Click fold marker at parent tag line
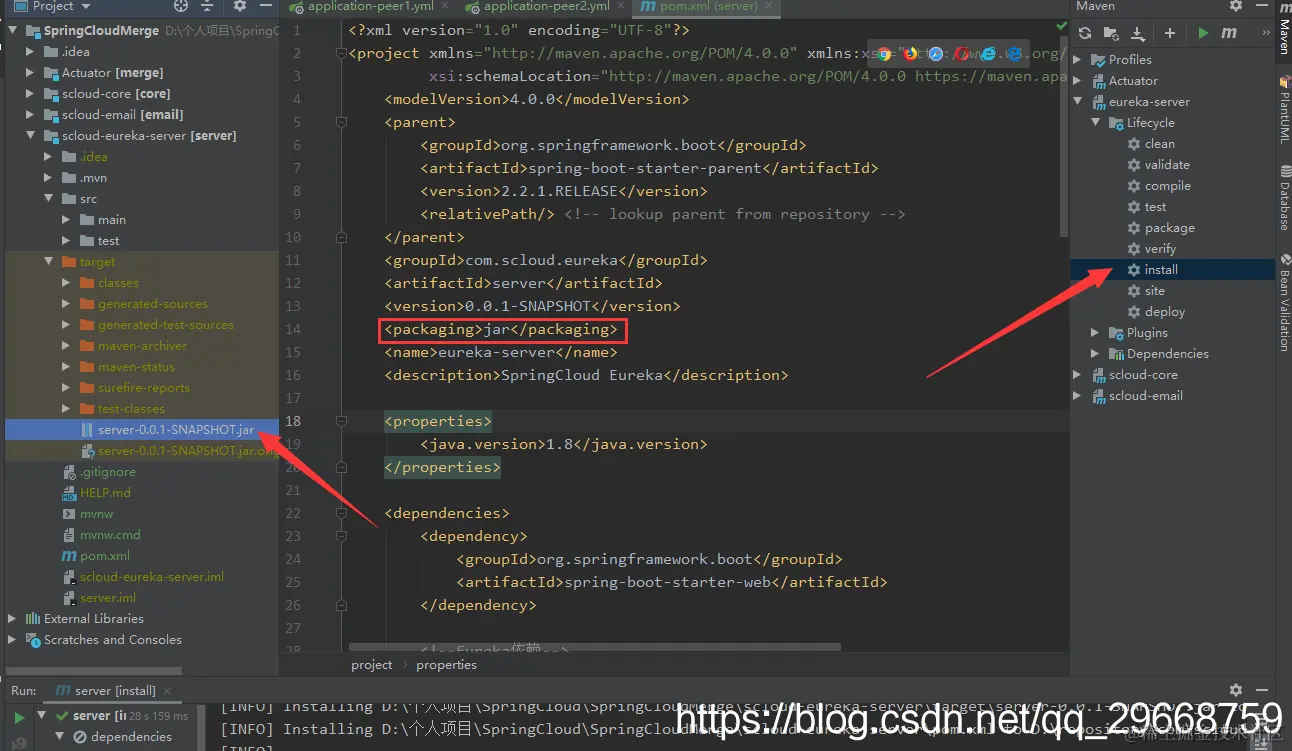Viewport: 1292px width, 751px height. [342, 122]
